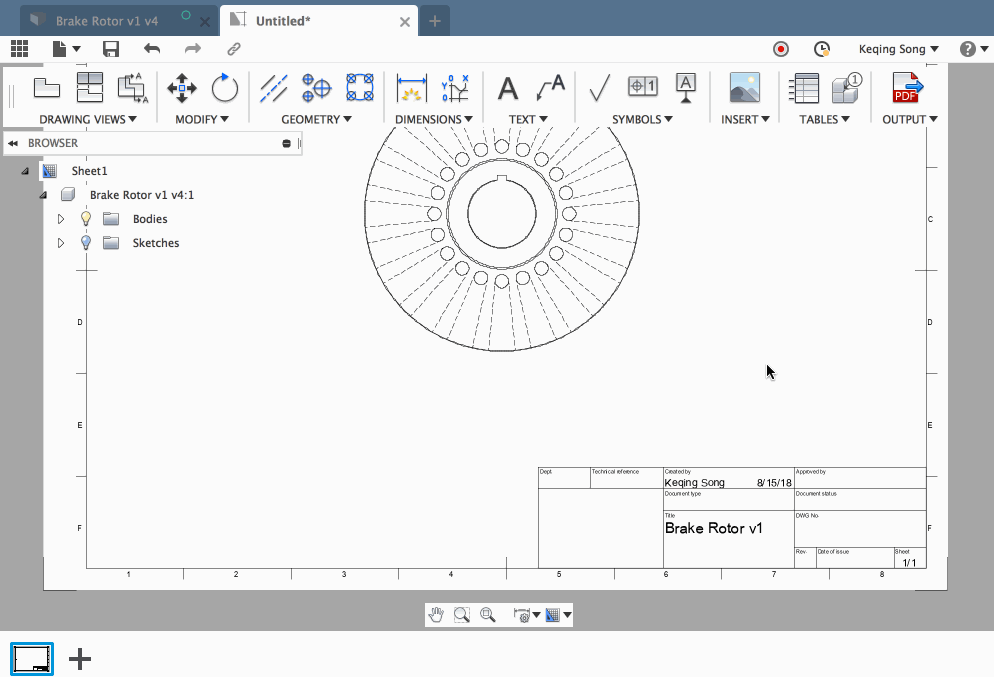Start recording with the red record button

[781, 49]
